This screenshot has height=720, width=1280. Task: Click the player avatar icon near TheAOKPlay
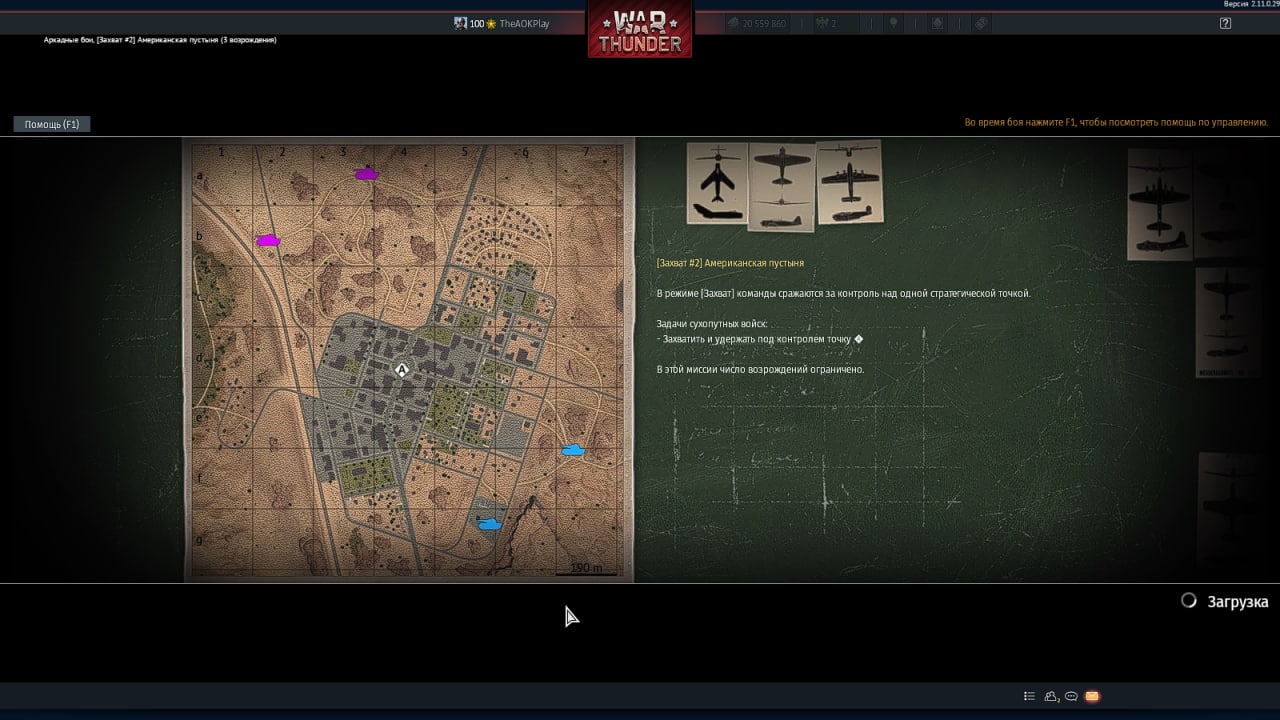460,23
